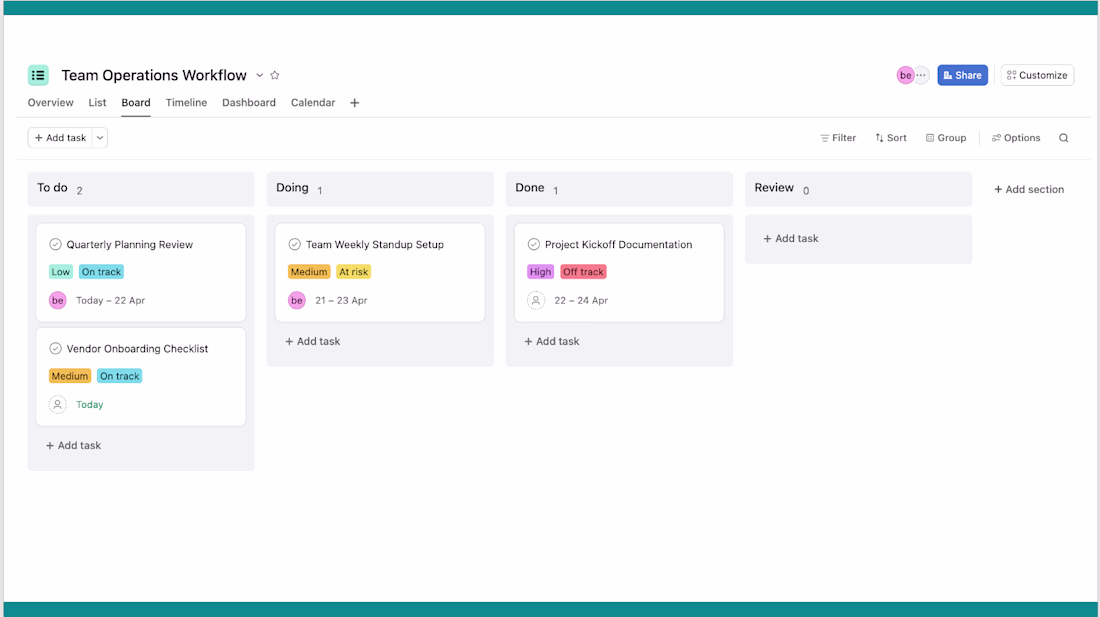Star the Team Operations Workflow project
The image size is (1100, 617).
[x=275, y=75]
